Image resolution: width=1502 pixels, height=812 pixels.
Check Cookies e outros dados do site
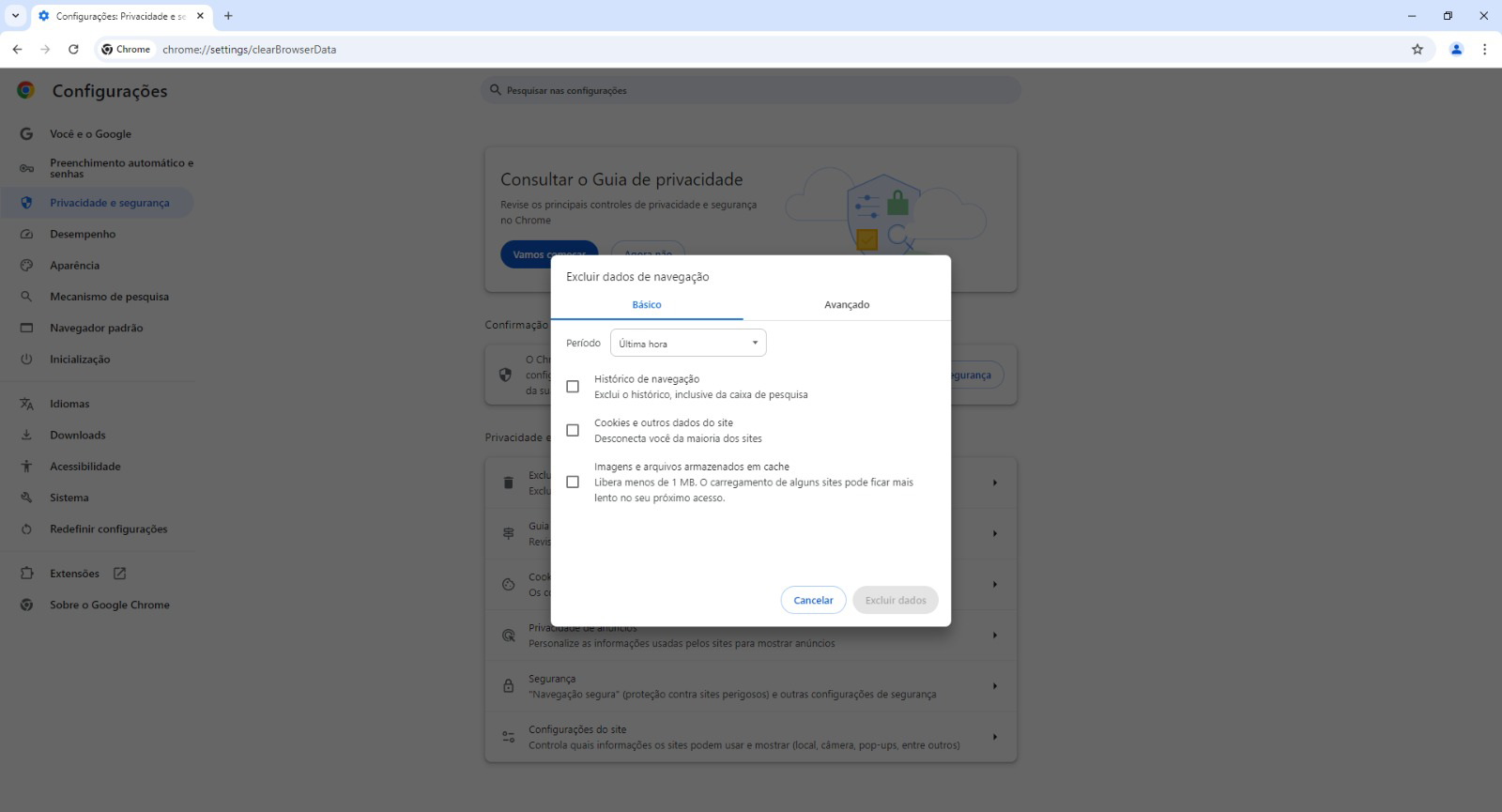[x=573, y=430]
